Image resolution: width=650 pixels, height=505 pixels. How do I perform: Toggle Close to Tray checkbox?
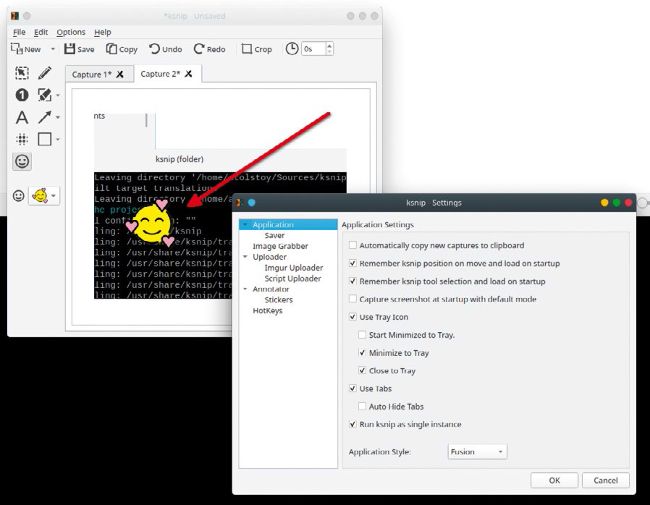tap(362, 370)
